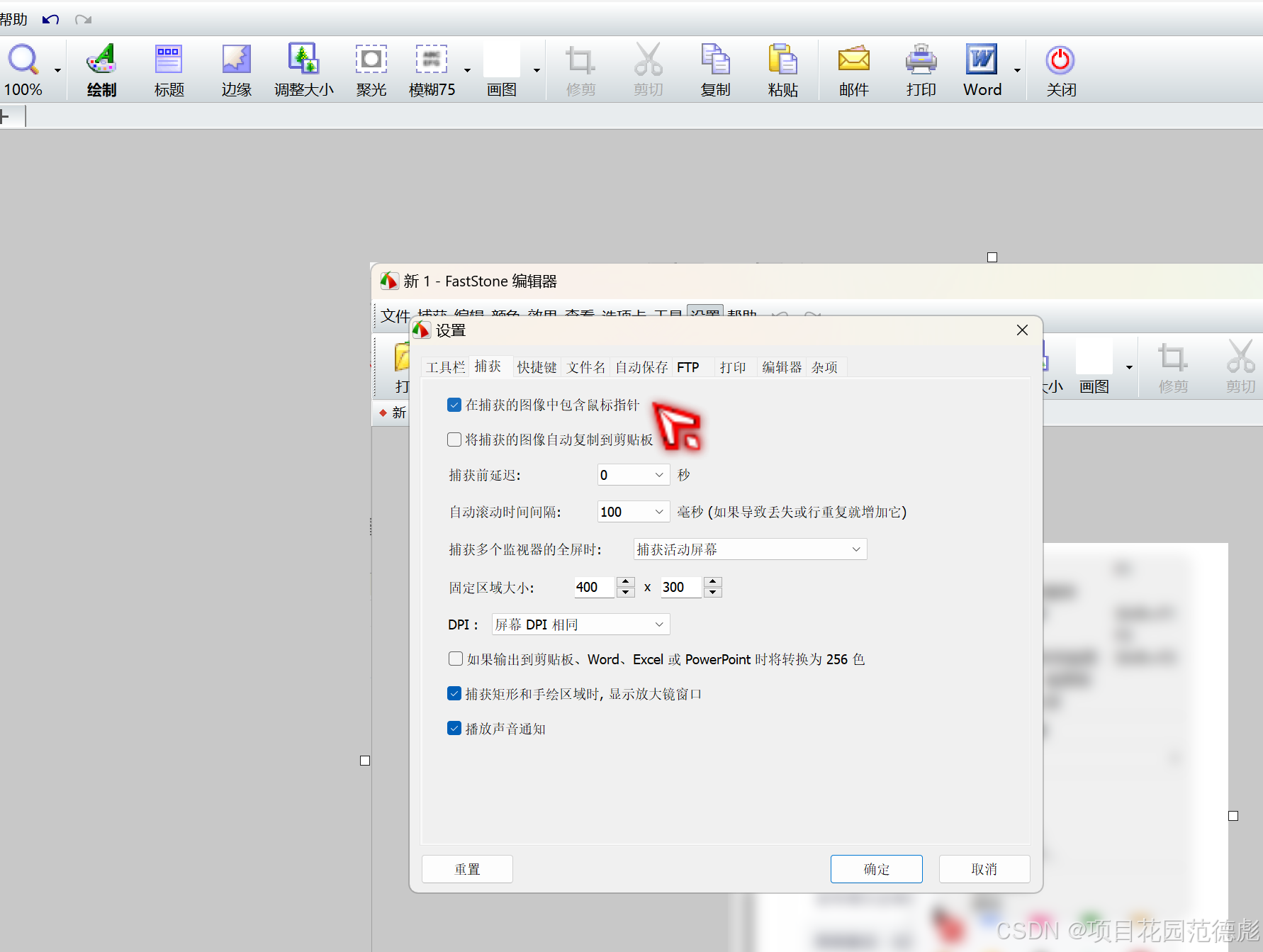Viewport: 1263px width, 952px height.
Task: Switch to the 自动保存 tab
Action: click(641, 367)
